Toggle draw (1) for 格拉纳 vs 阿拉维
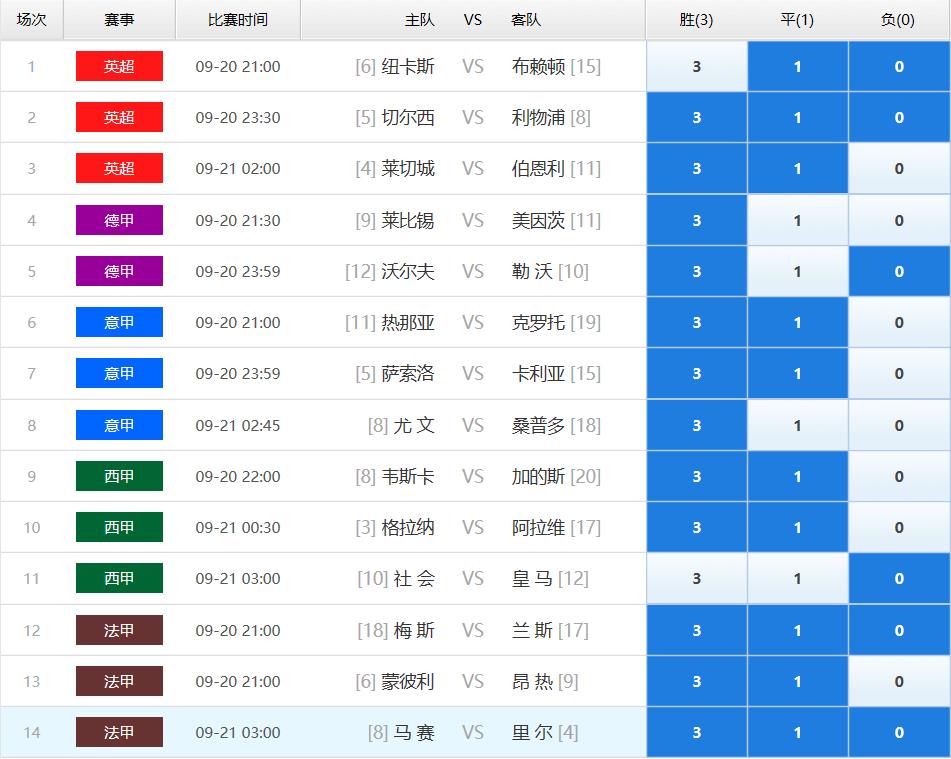951x759 pixels. [x=798, y=527]
